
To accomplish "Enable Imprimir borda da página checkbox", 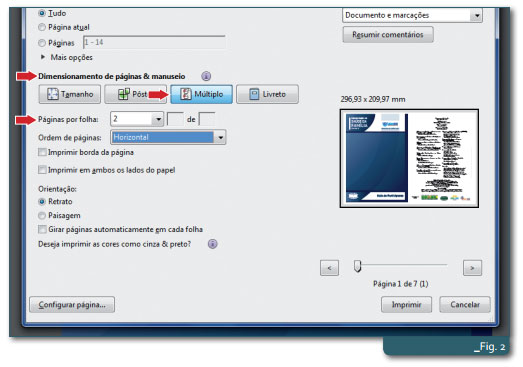I will coord(42,152).
